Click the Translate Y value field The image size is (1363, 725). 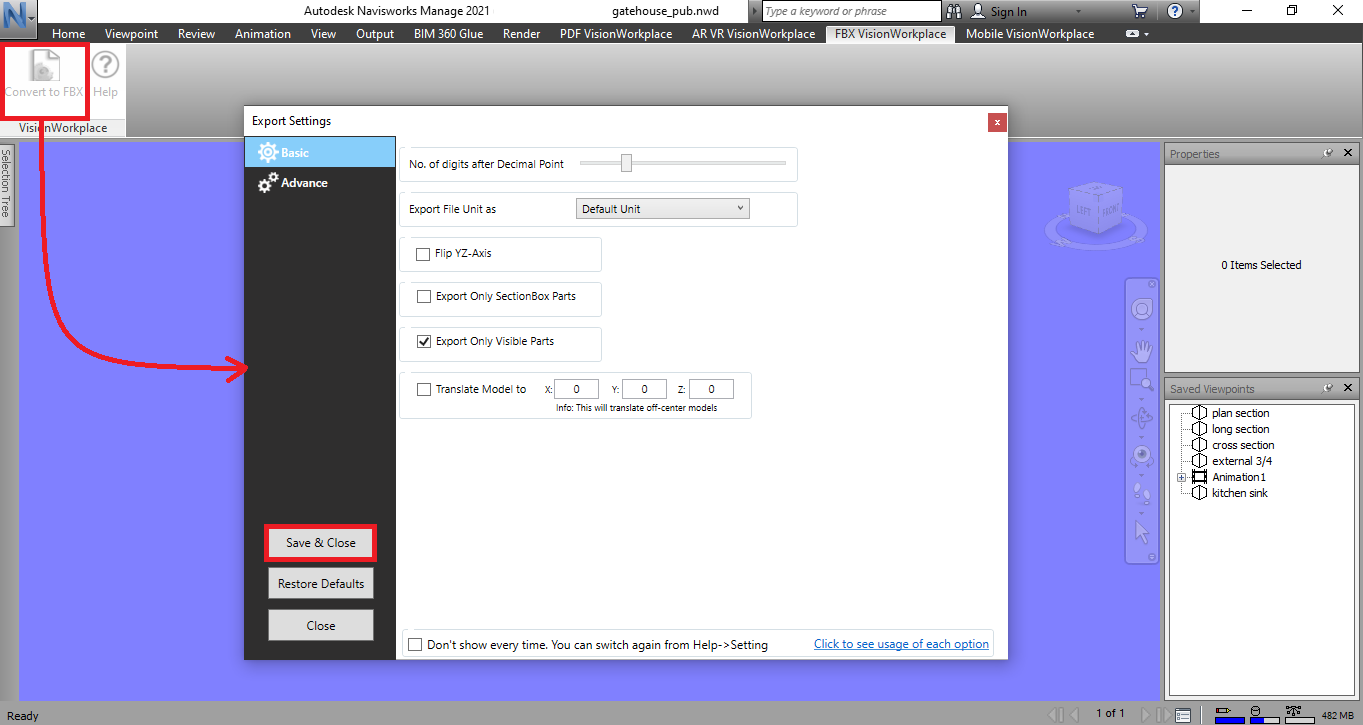point(644,390)
